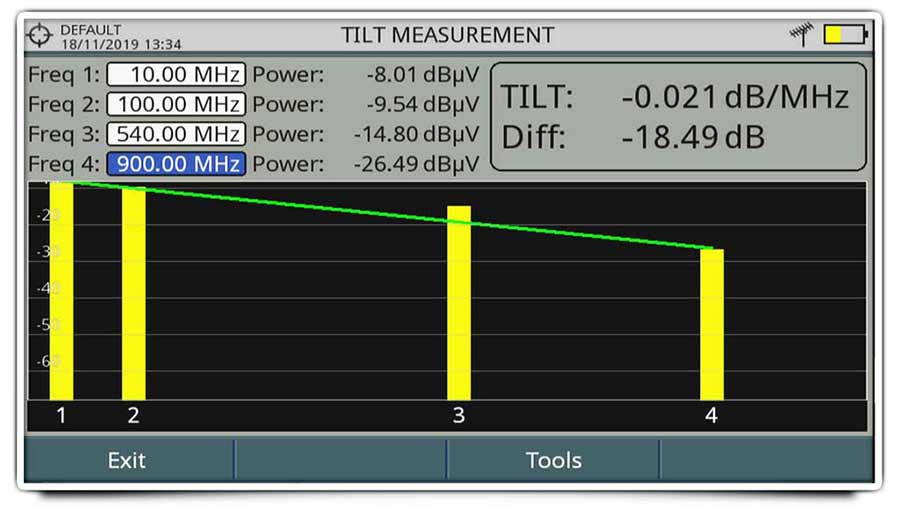
Task: Edit the Freq 2 value of 100.00 MHz
Action: point(176,104)
